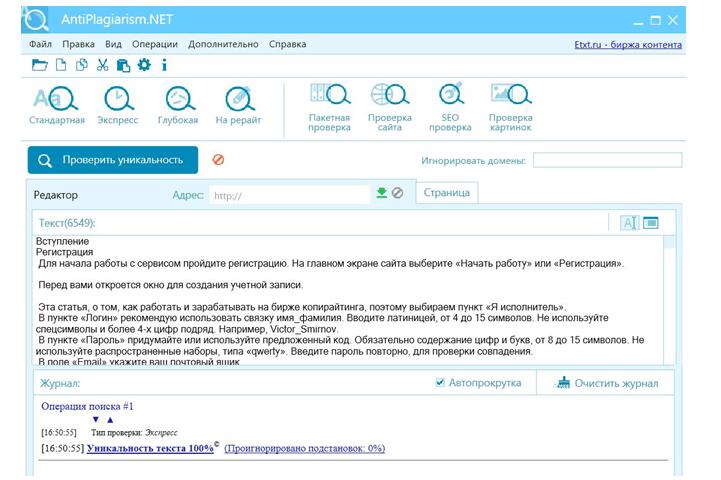Image resolution: width=721 pixels, height=480 pixels.
Task: Toggle the Автопрокрутка checkbox
Action: [440, 383]
